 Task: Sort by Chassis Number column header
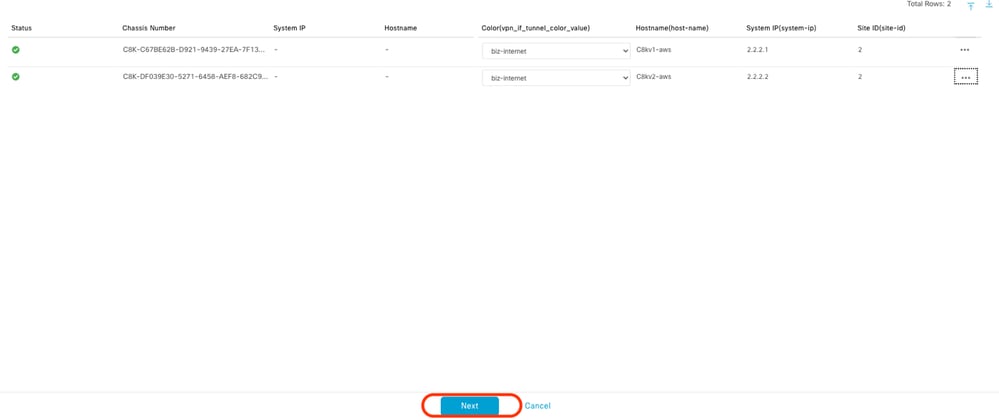(x=149, y=28)
